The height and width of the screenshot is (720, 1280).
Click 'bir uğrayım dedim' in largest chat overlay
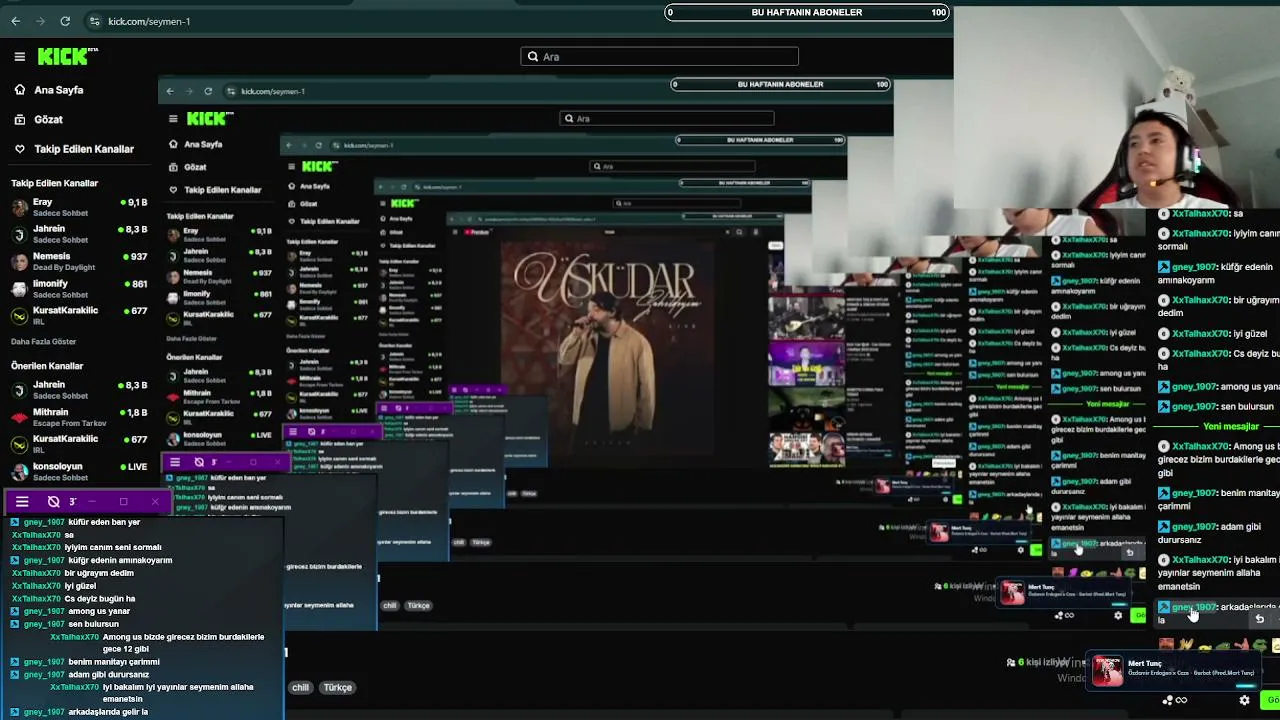(x=99, y=573)
